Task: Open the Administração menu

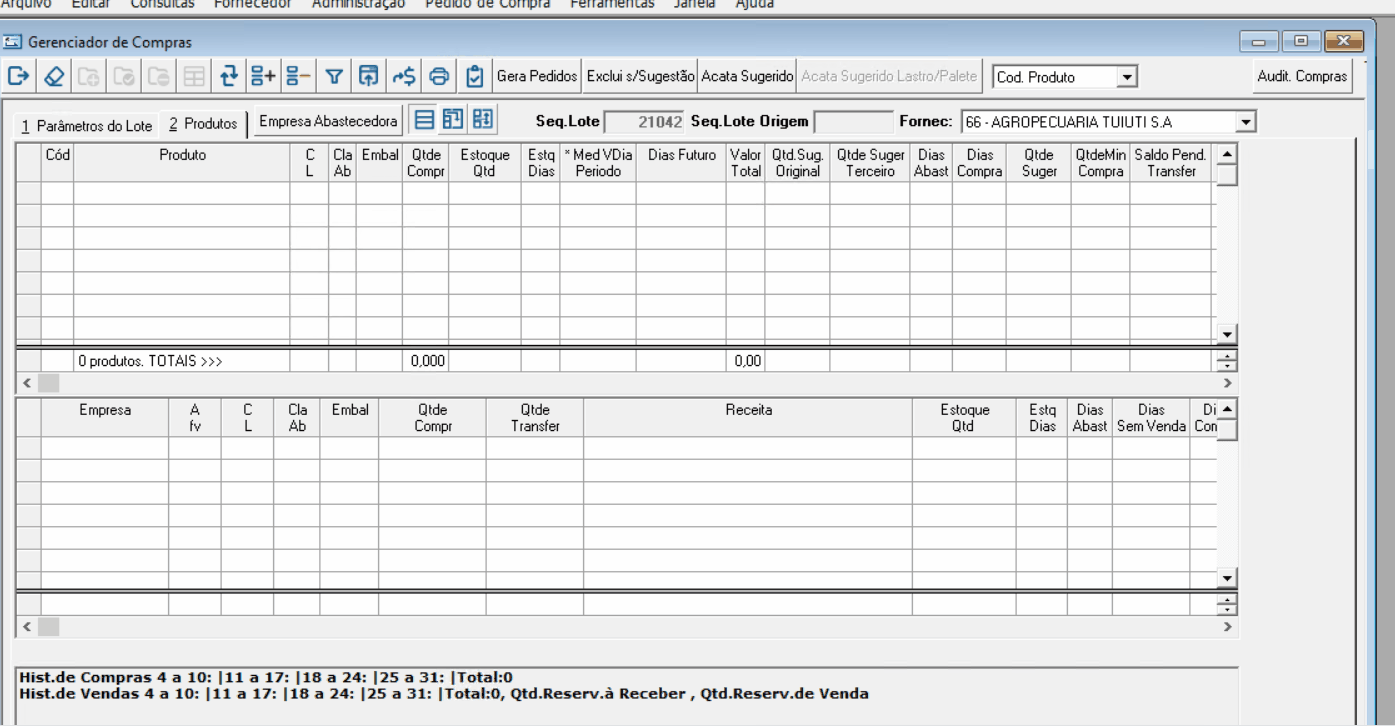Action: tap(359, 4)
